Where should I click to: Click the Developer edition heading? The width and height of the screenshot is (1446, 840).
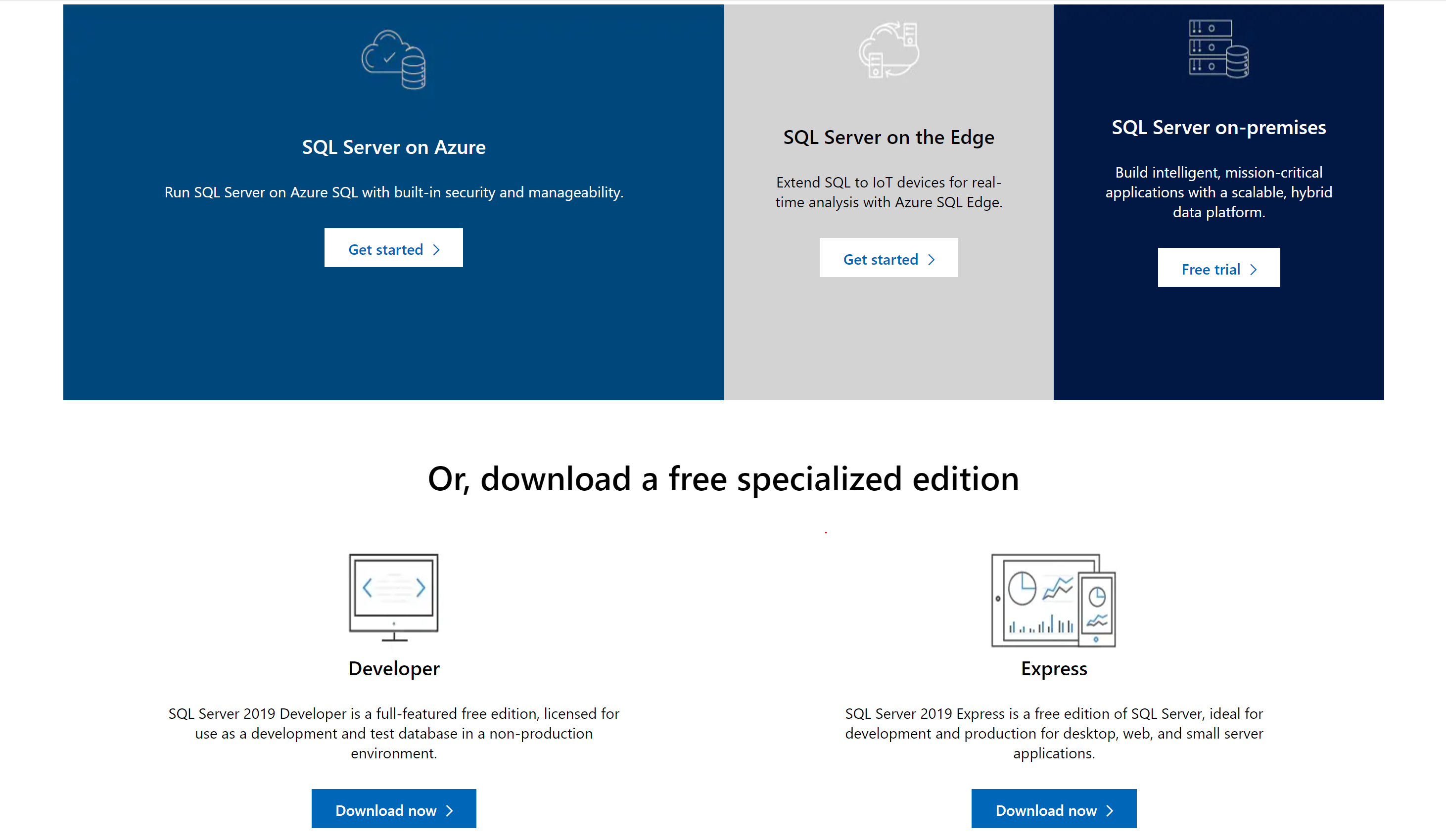(x=394, y=668)
